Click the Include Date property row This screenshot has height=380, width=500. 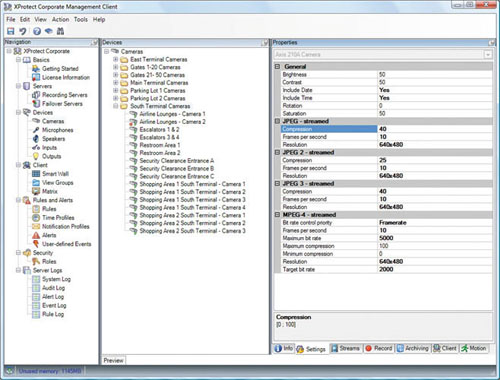coord(387,90)
